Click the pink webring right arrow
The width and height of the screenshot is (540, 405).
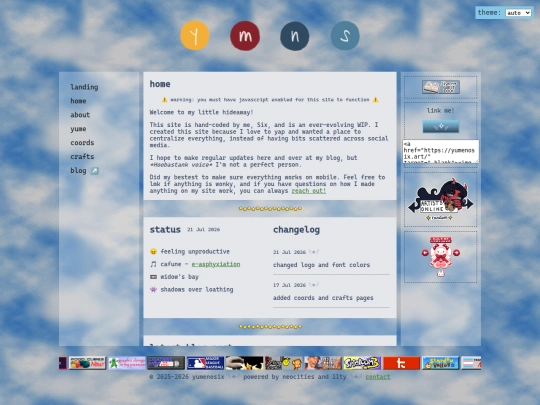click(x=456, y=253)
